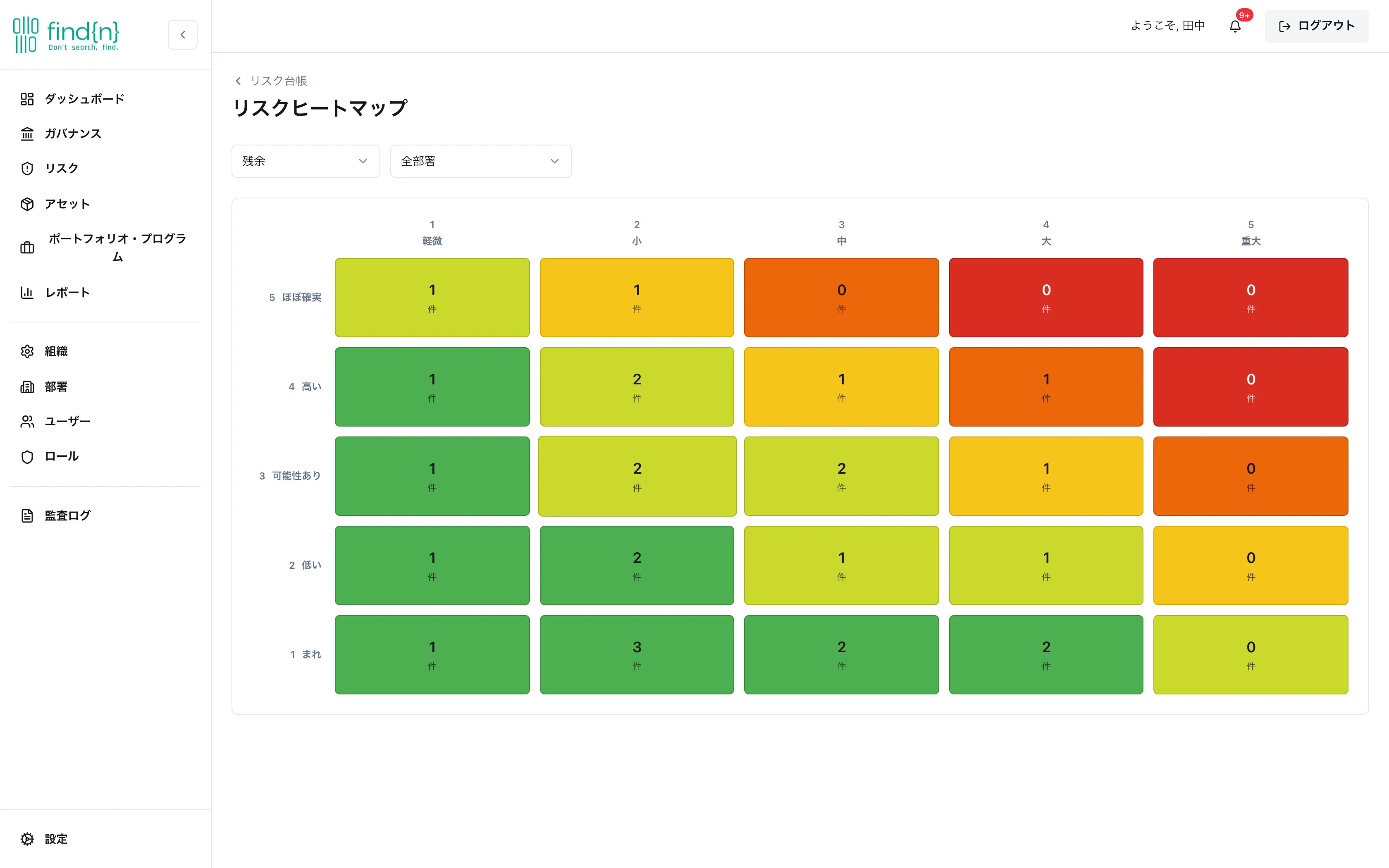Click the cell 可能性あり × 中 with 2件
The image size is (1389, 868).
tap(841, 476)
